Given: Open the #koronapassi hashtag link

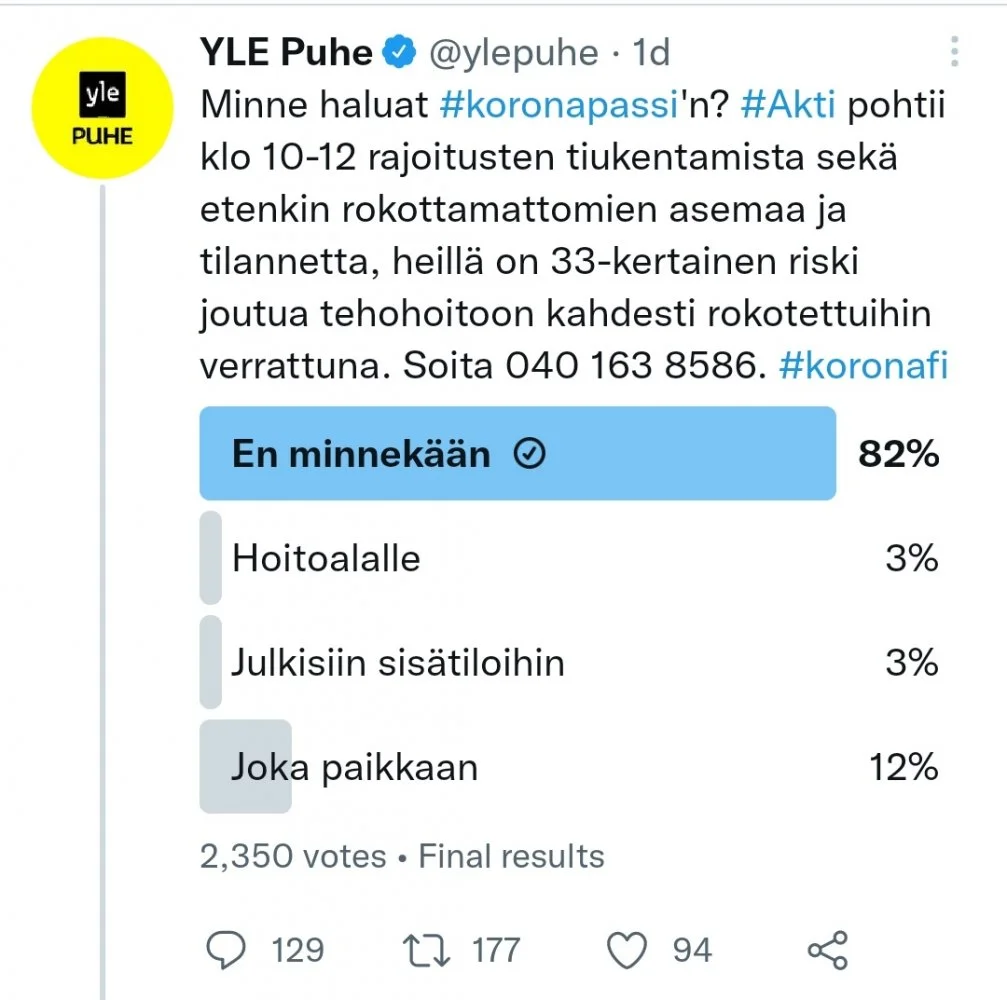Looking at the screenshot, I should tap(558, 105).
